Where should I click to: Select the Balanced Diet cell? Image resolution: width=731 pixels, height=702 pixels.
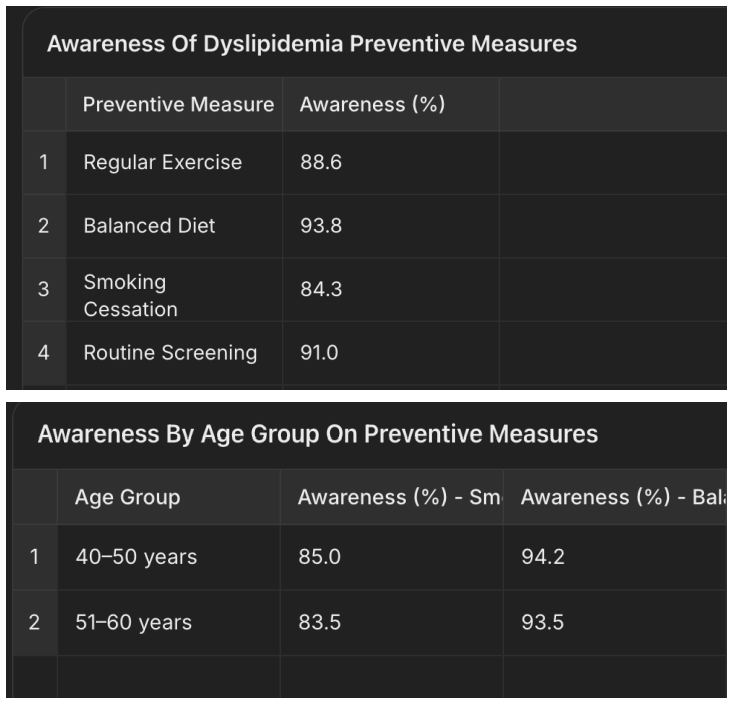pos(149,226)
